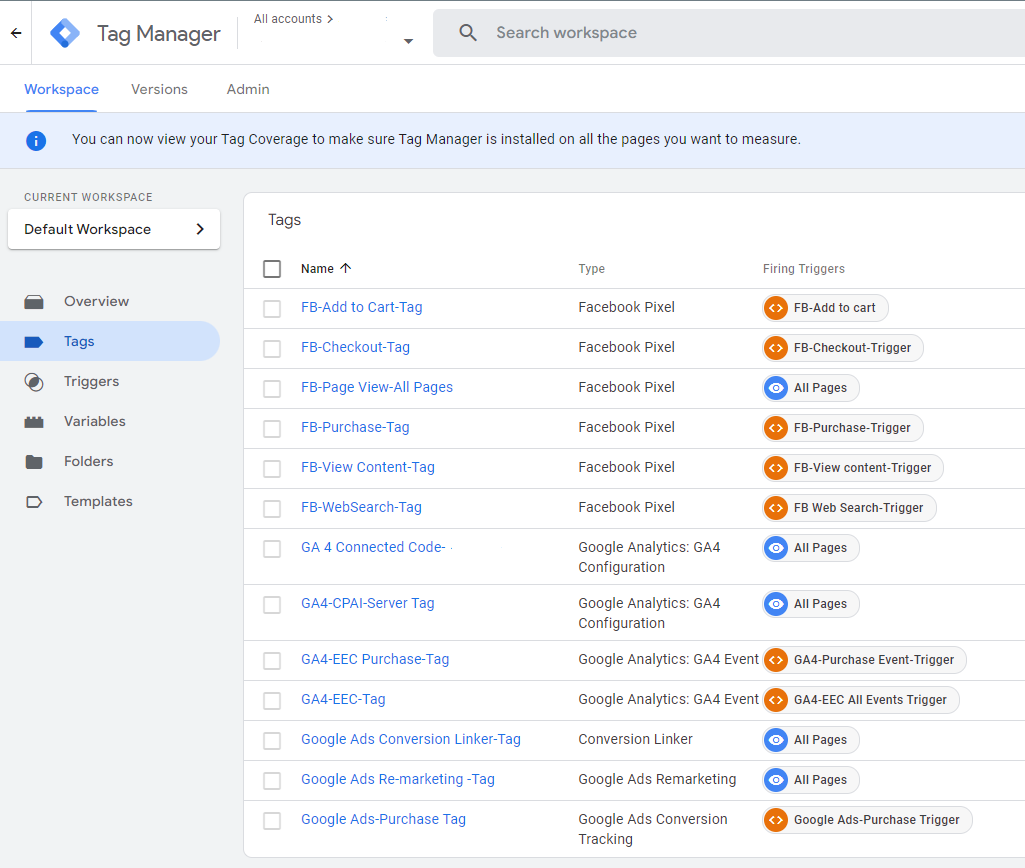
Task: Click the FB-Checkout-Trigger chip label
Action: [852, 348]
